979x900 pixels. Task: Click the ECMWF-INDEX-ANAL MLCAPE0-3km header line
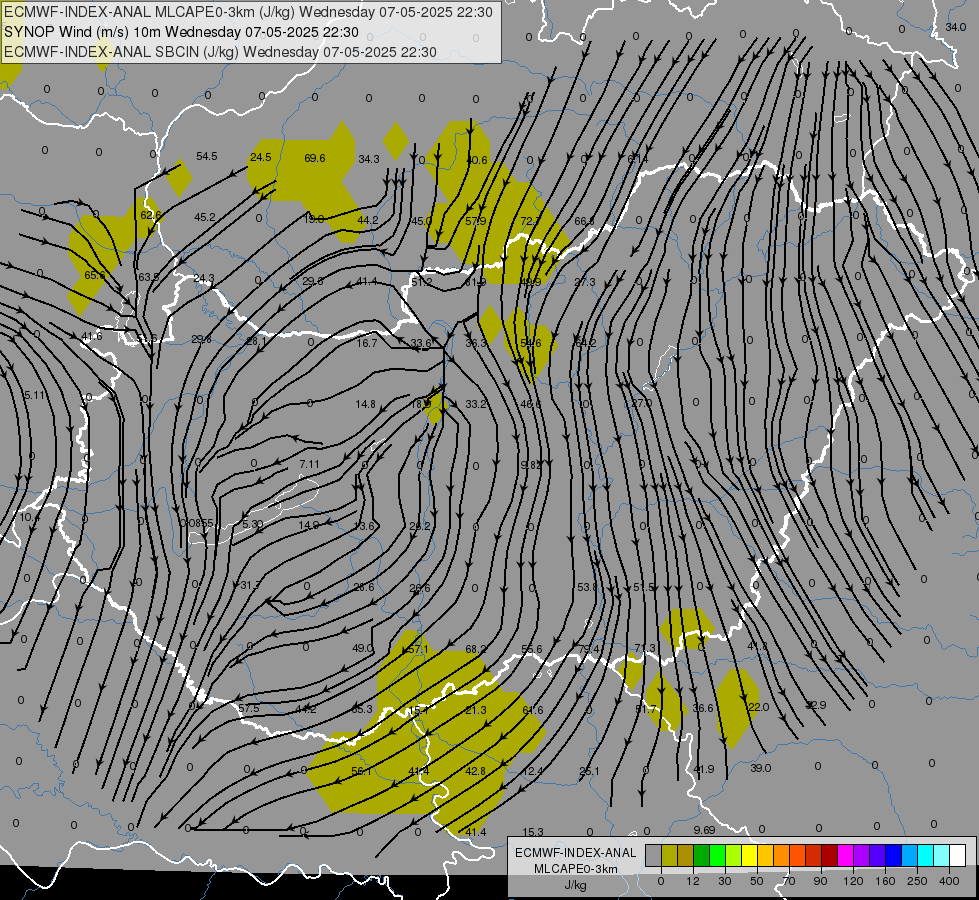tap(248, 12)
